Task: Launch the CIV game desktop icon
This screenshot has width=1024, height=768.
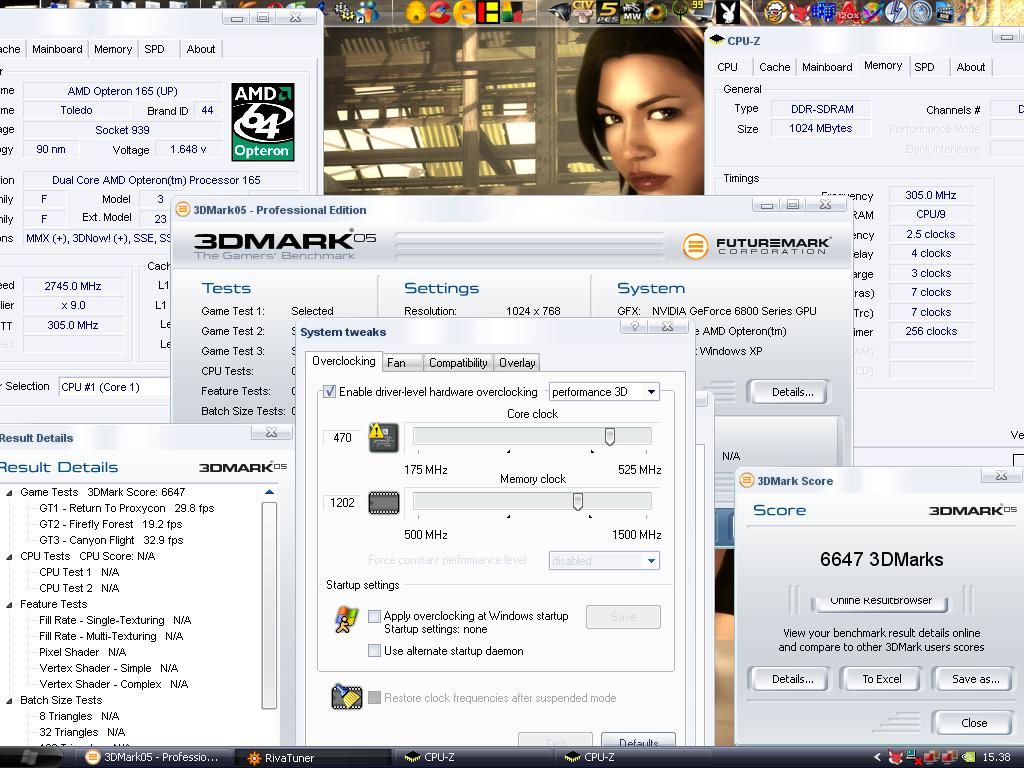Action: 583,11
